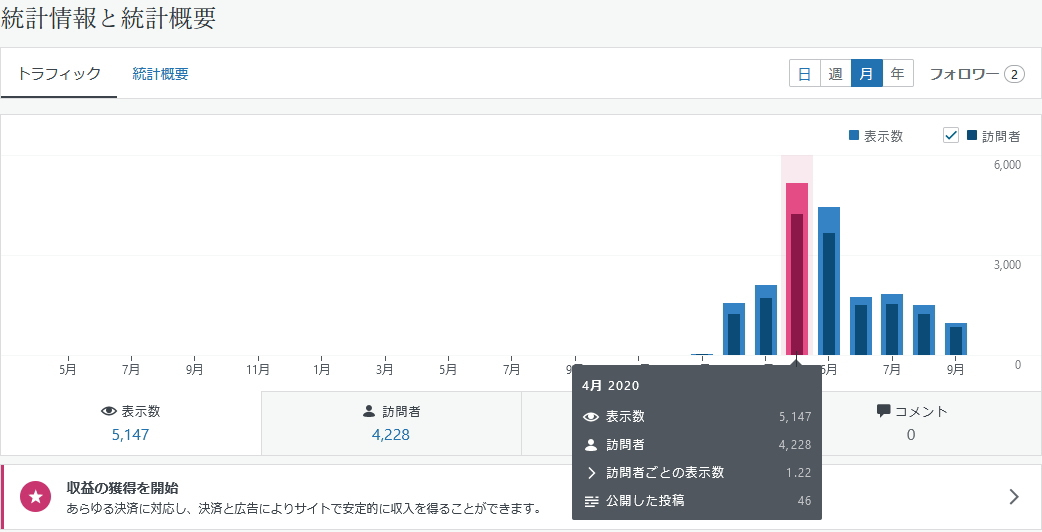1042x532 pixels.
Task: Open the earnings banner via right chevron
Action: coord(1013,497)
